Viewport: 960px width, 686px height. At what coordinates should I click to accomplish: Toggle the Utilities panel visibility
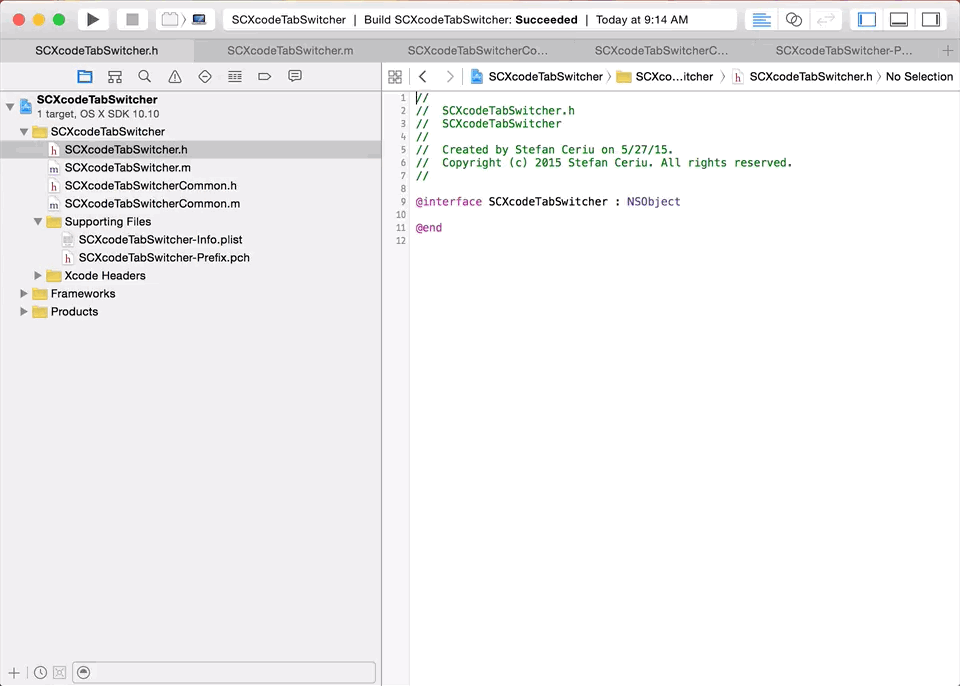(x=931, y=20)
